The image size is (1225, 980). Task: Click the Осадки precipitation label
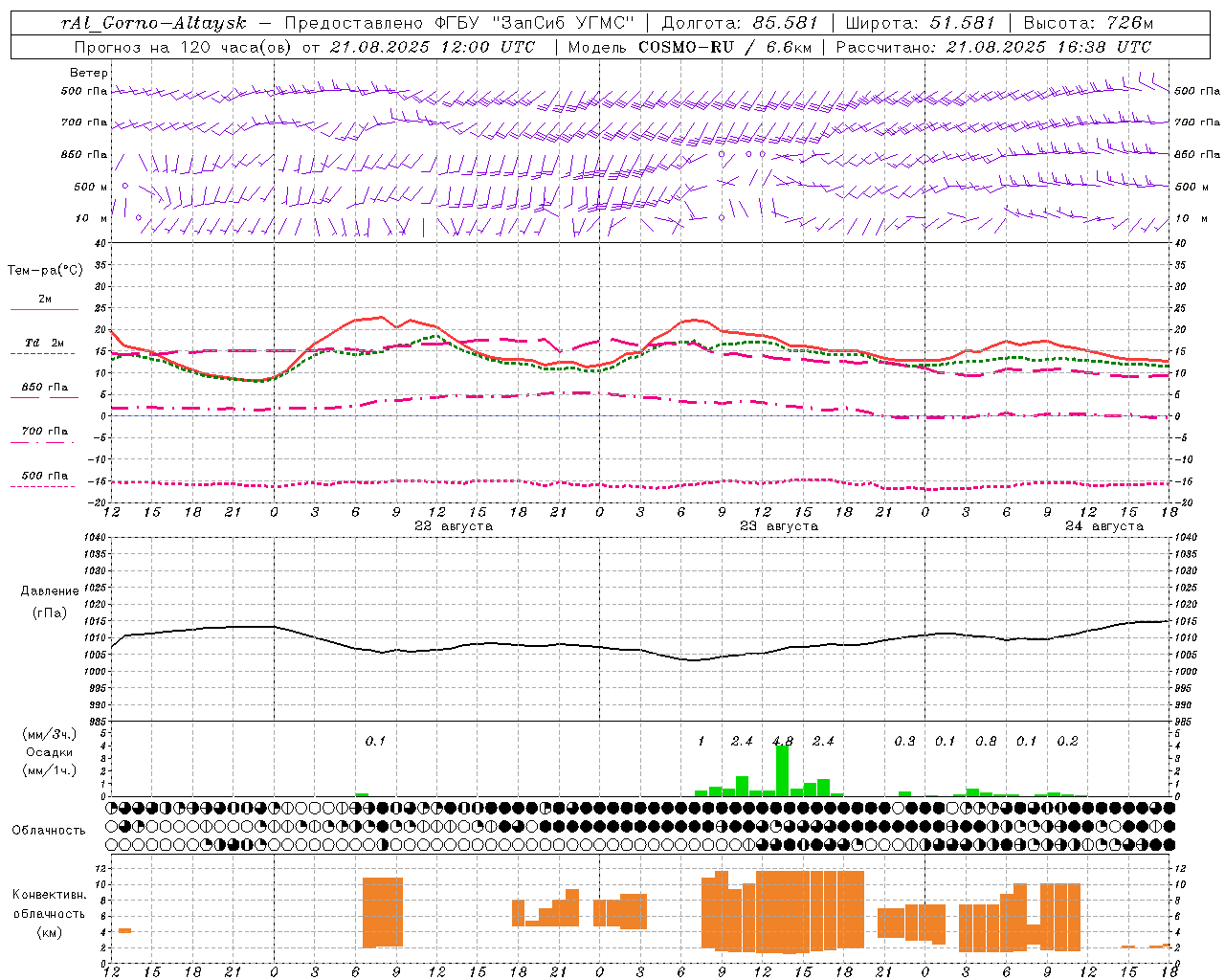coord(49,752)
